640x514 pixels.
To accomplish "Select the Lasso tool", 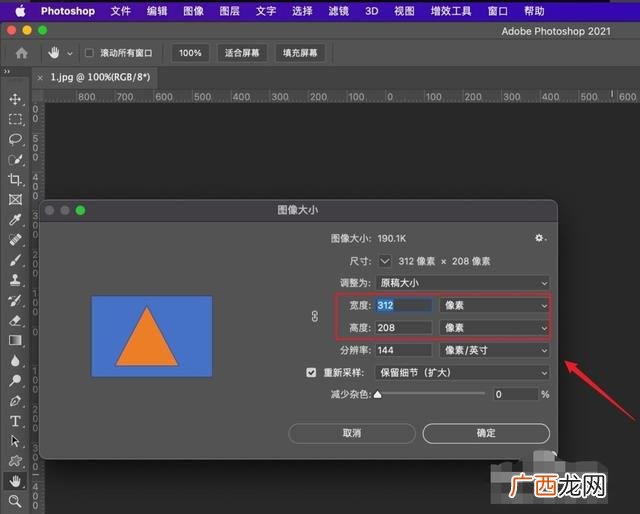I will (16, 139).
